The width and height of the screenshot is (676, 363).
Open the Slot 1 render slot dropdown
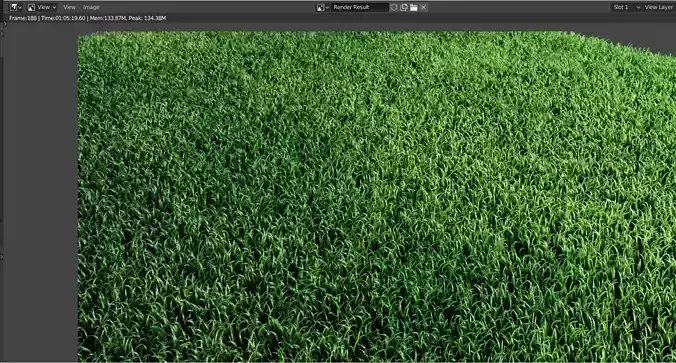626,7
